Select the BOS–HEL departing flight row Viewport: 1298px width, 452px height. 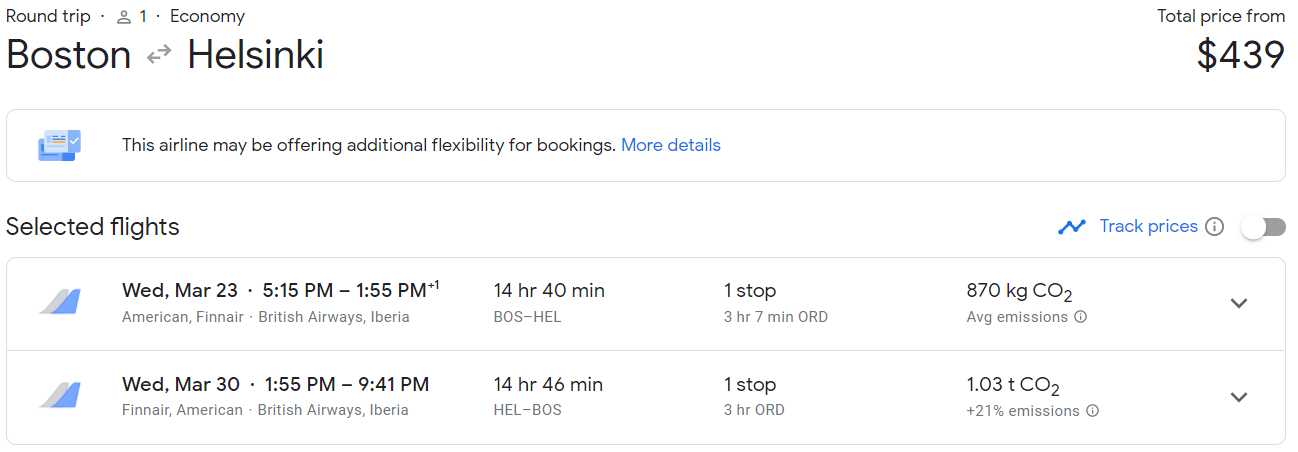point(646,304)
